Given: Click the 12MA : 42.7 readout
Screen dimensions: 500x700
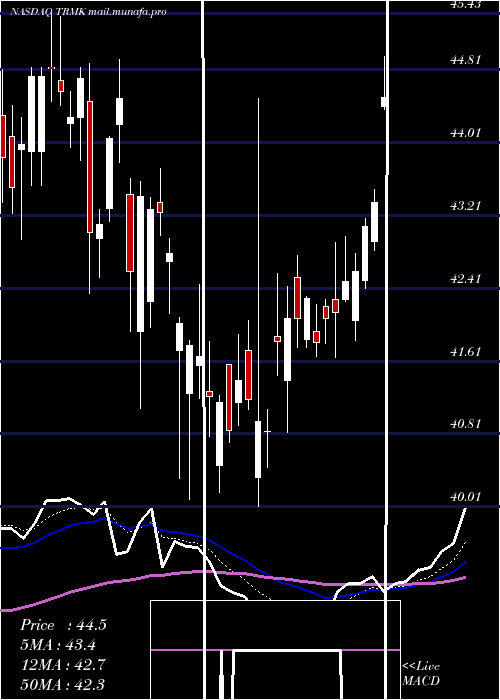Looking at the screenshot, I should pos(63,664).
